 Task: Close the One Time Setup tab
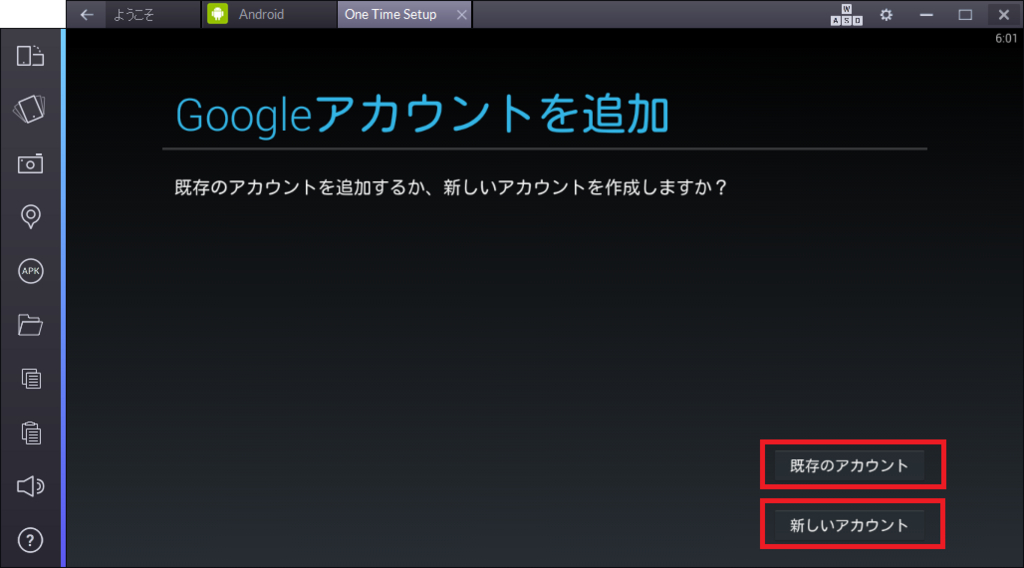(x=462, y=14)
